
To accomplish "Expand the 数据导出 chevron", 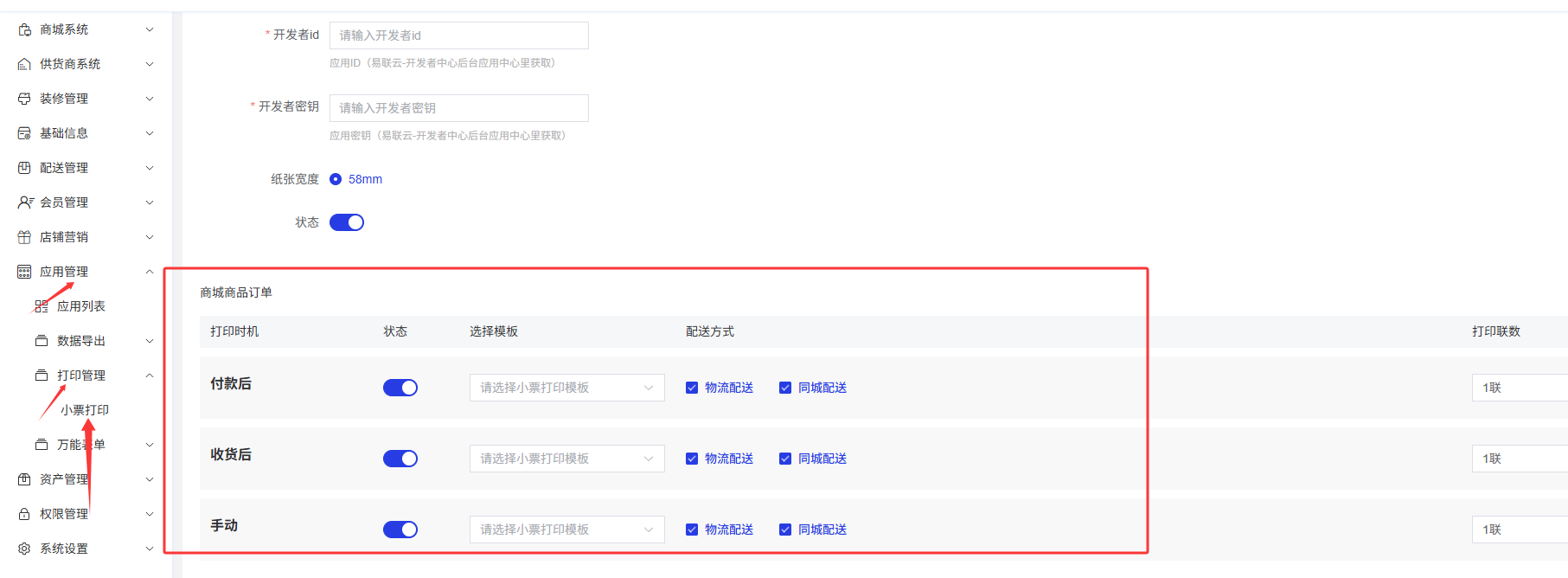I will 150,341.
